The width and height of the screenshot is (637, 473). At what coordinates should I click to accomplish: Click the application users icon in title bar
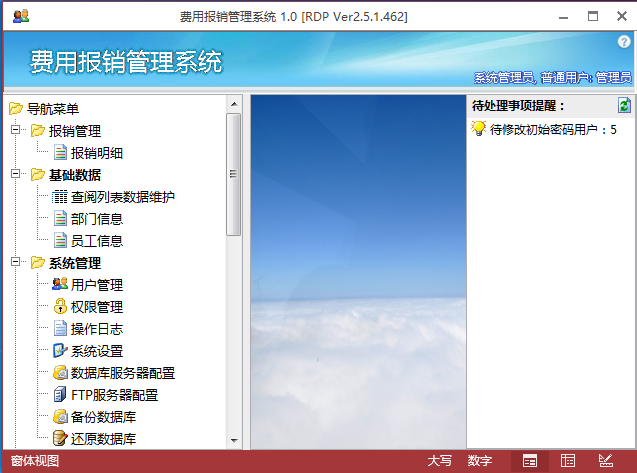pos(21,16)
